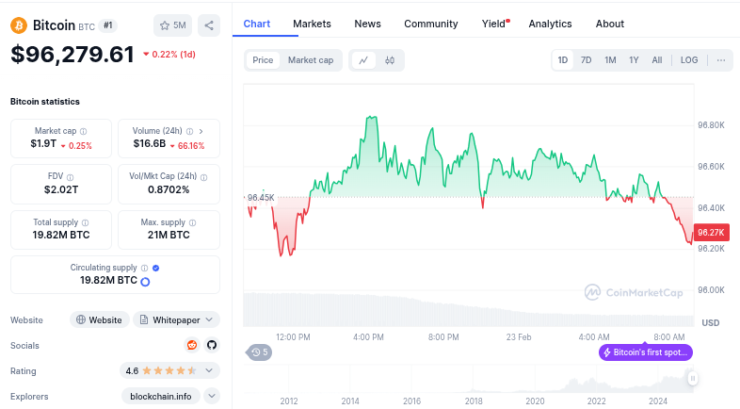Screen dimensions: 740x409
Task: Open Total supply info icon
Action: (x=85, y=223)
